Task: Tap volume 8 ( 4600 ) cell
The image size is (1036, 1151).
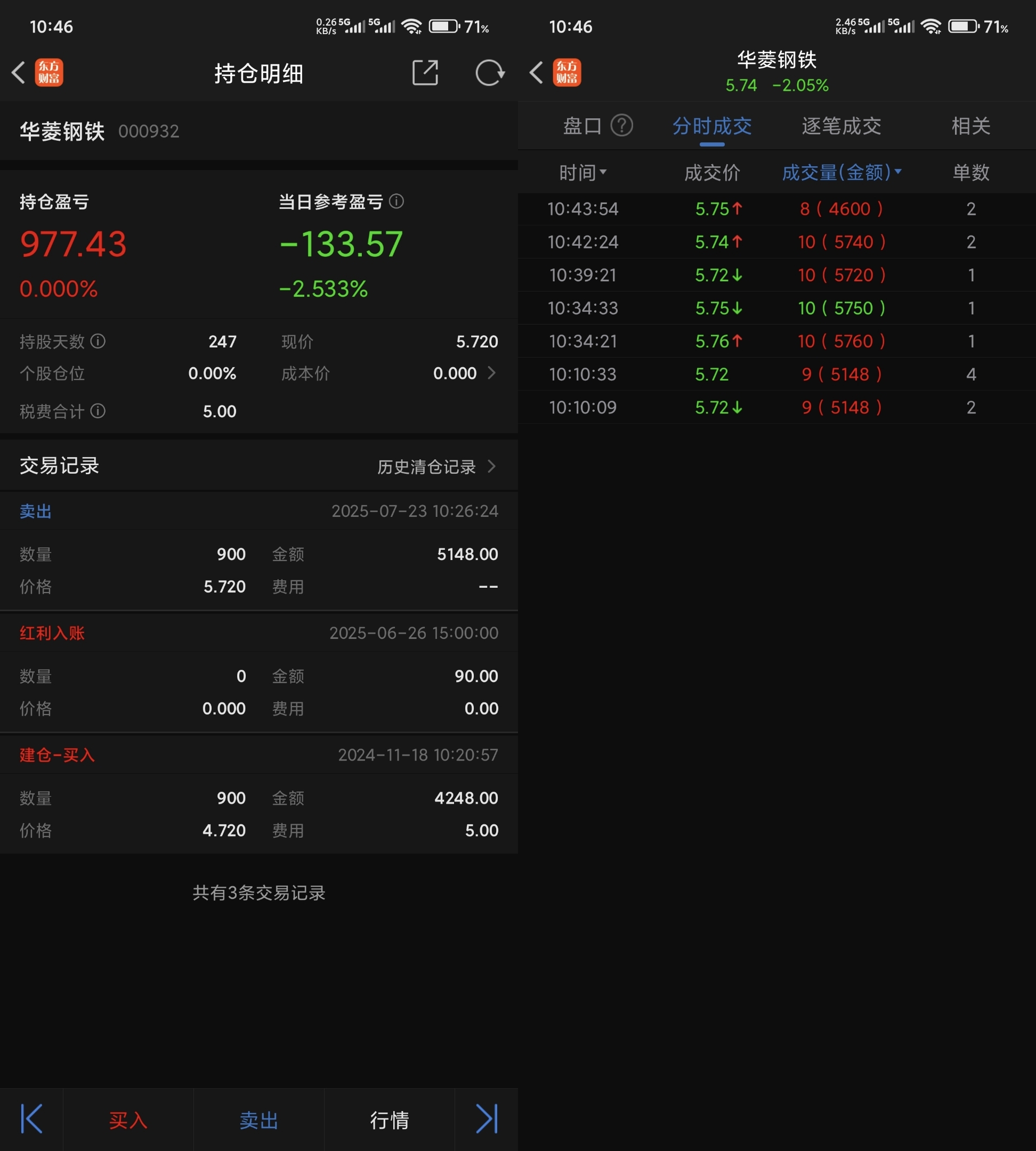Action: point(842,209)
